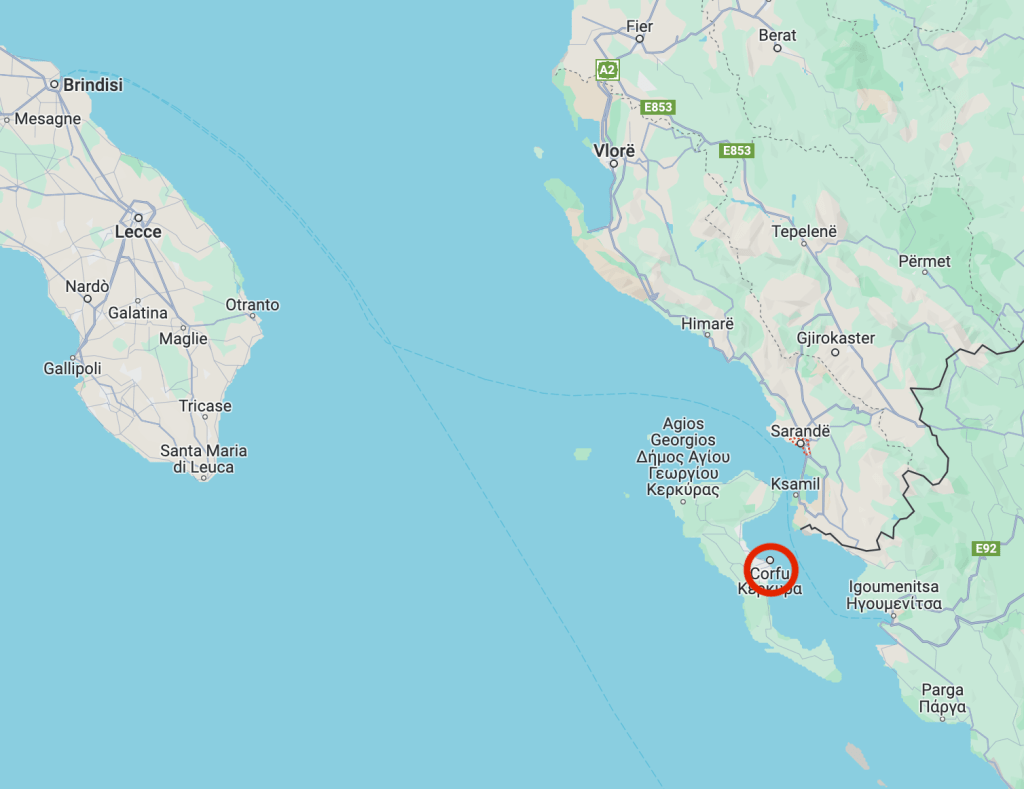
Task: Click the E92 road shield
Action: click(985, 548)
